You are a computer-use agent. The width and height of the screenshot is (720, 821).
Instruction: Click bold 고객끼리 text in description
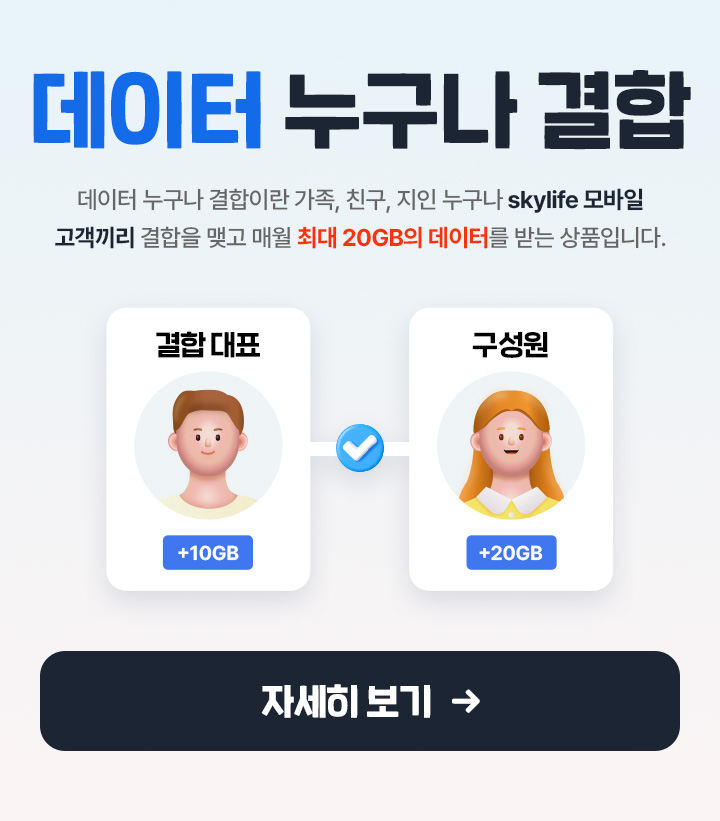click(x=95, y=238)
